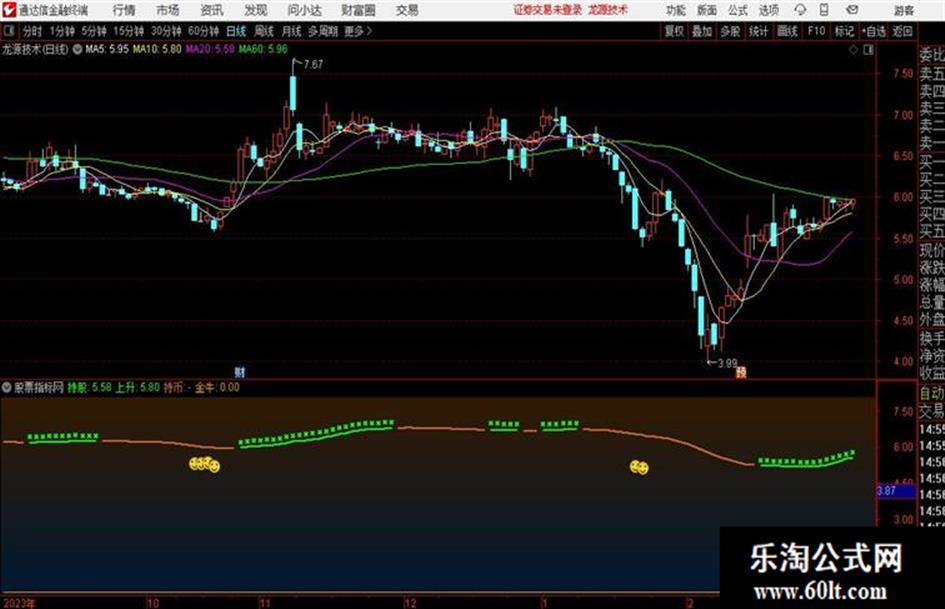Click the mobile phone icon
This screenshot has height=609, width=945.
tap(824, 10)
